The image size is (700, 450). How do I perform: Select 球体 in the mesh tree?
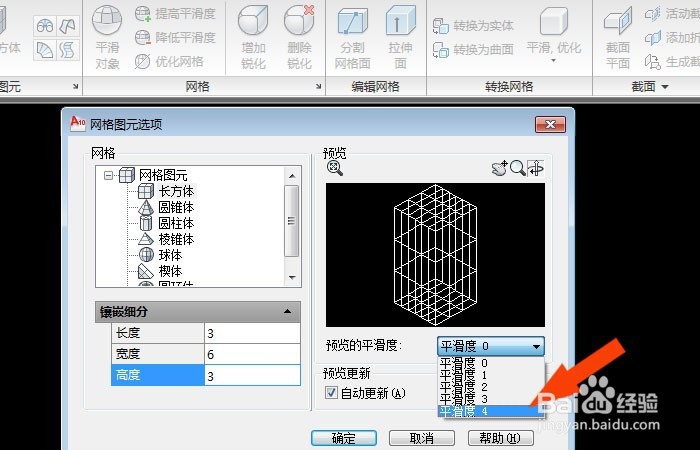170,255
